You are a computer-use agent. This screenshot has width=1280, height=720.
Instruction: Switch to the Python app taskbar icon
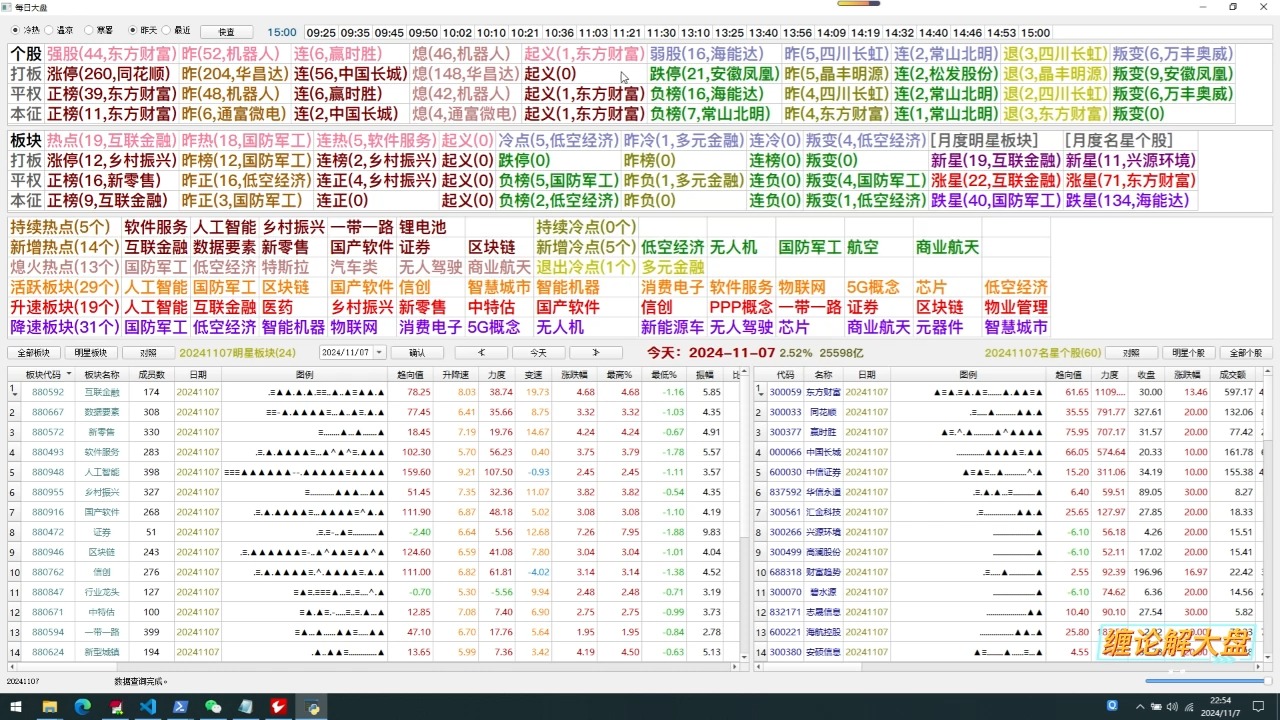point(312,706)
